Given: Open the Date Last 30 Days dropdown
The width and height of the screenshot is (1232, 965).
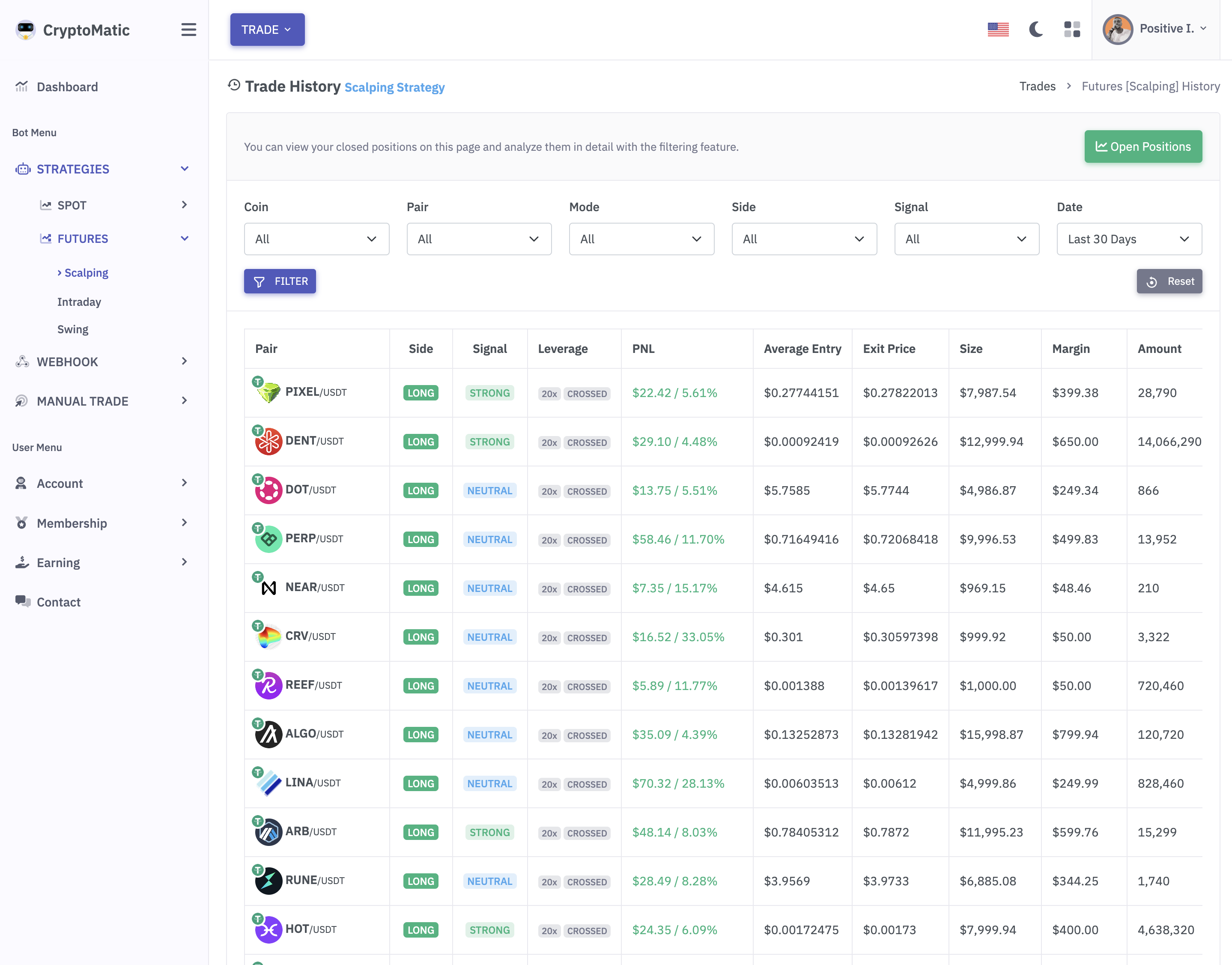Looking at the screenshot, I should 1129,239.
